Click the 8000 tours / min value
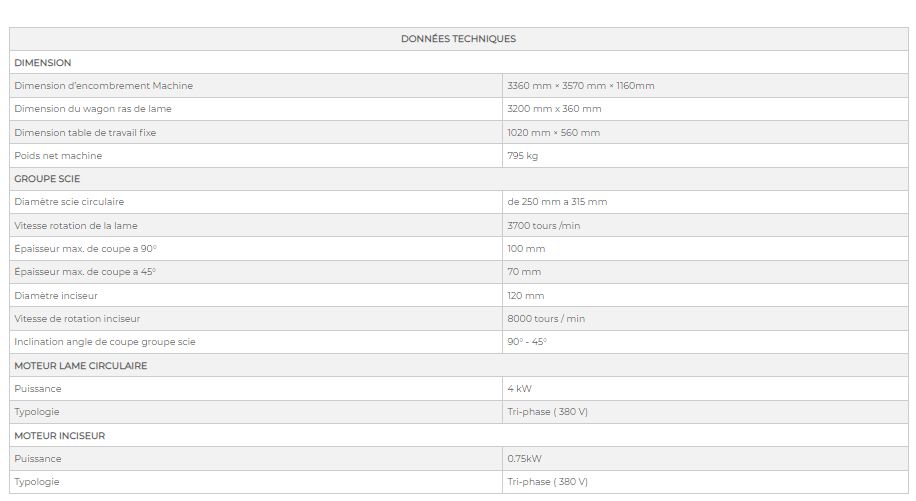 [547, 319]
